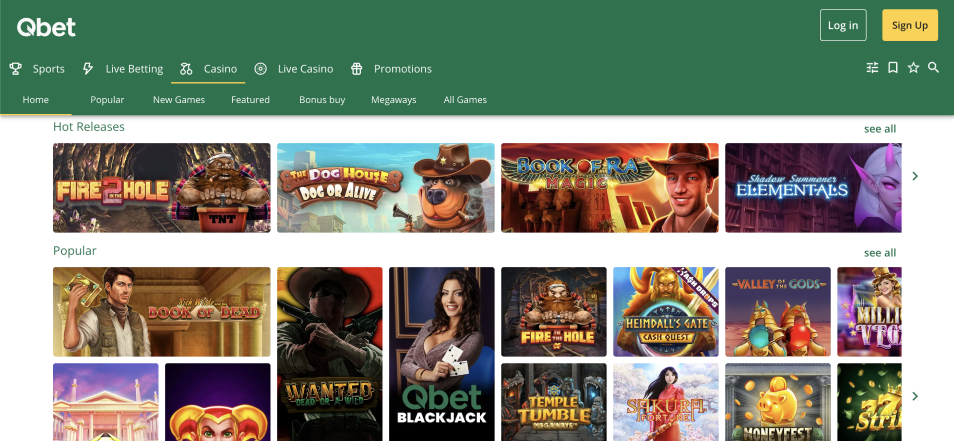Open the Million Vegas game tile
The image size is (954, 441).
pyautogui.click(x=869, y=311)
